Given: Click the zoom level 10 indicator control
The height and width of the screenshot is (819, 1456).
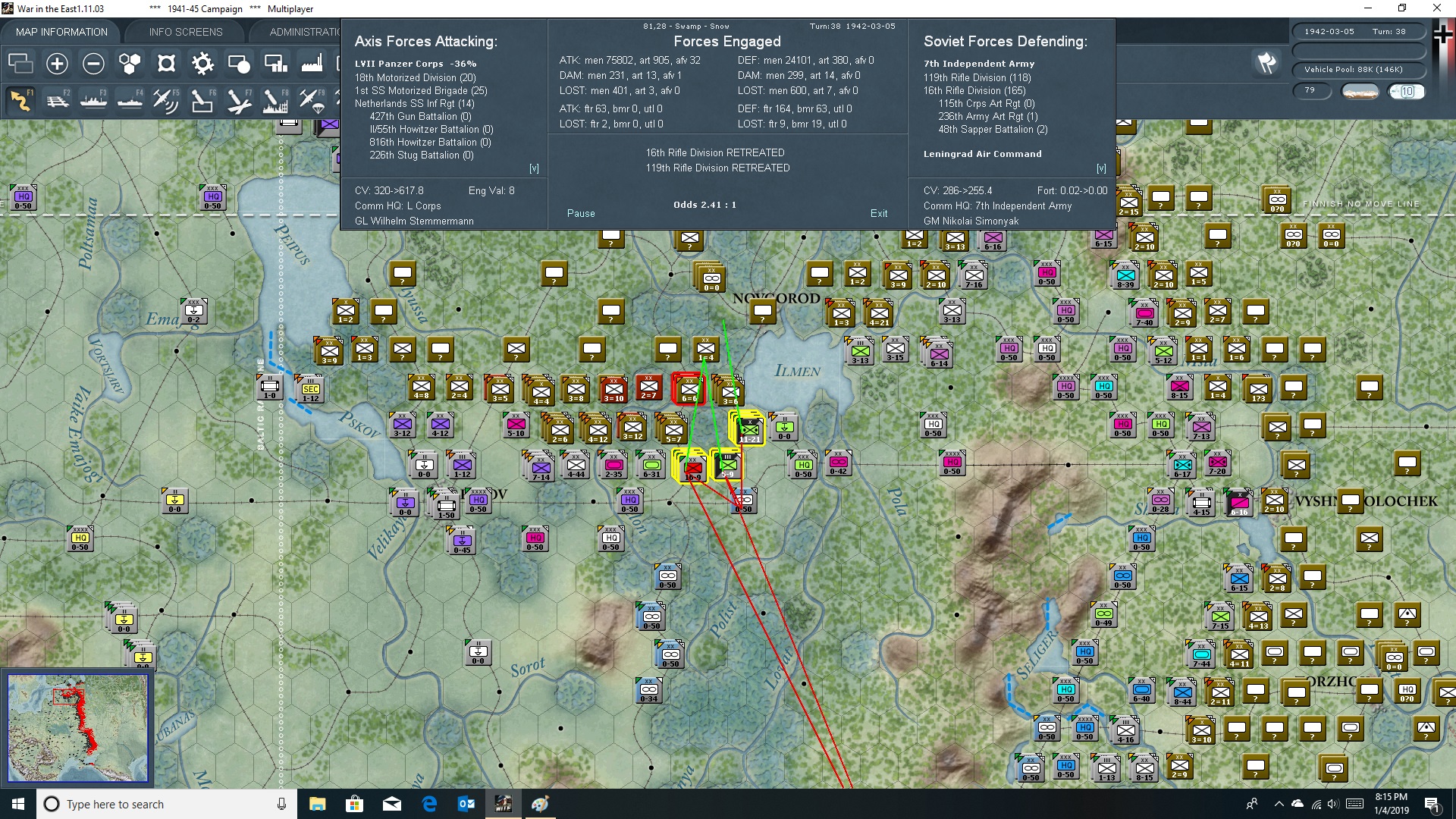Looking at the screenshot, I should click(1407, 91).
